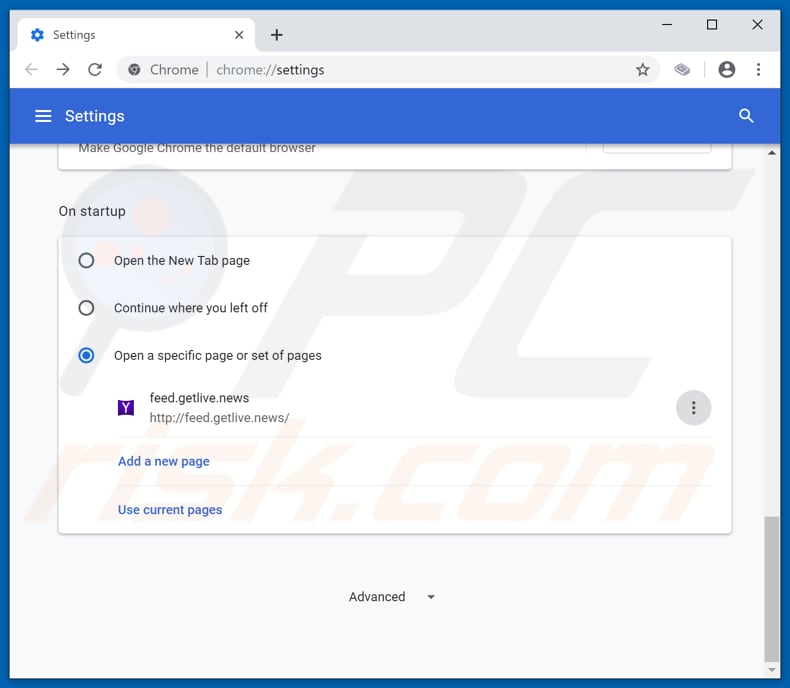The image size is (790, 688).
Task: Bookmark this page with the star icon
Action: click(642, 70)
